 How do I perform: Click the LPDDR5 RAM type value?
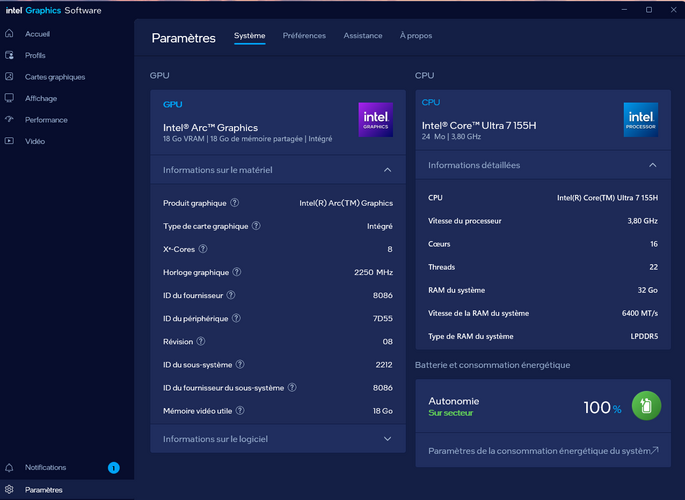coord(644,336)
